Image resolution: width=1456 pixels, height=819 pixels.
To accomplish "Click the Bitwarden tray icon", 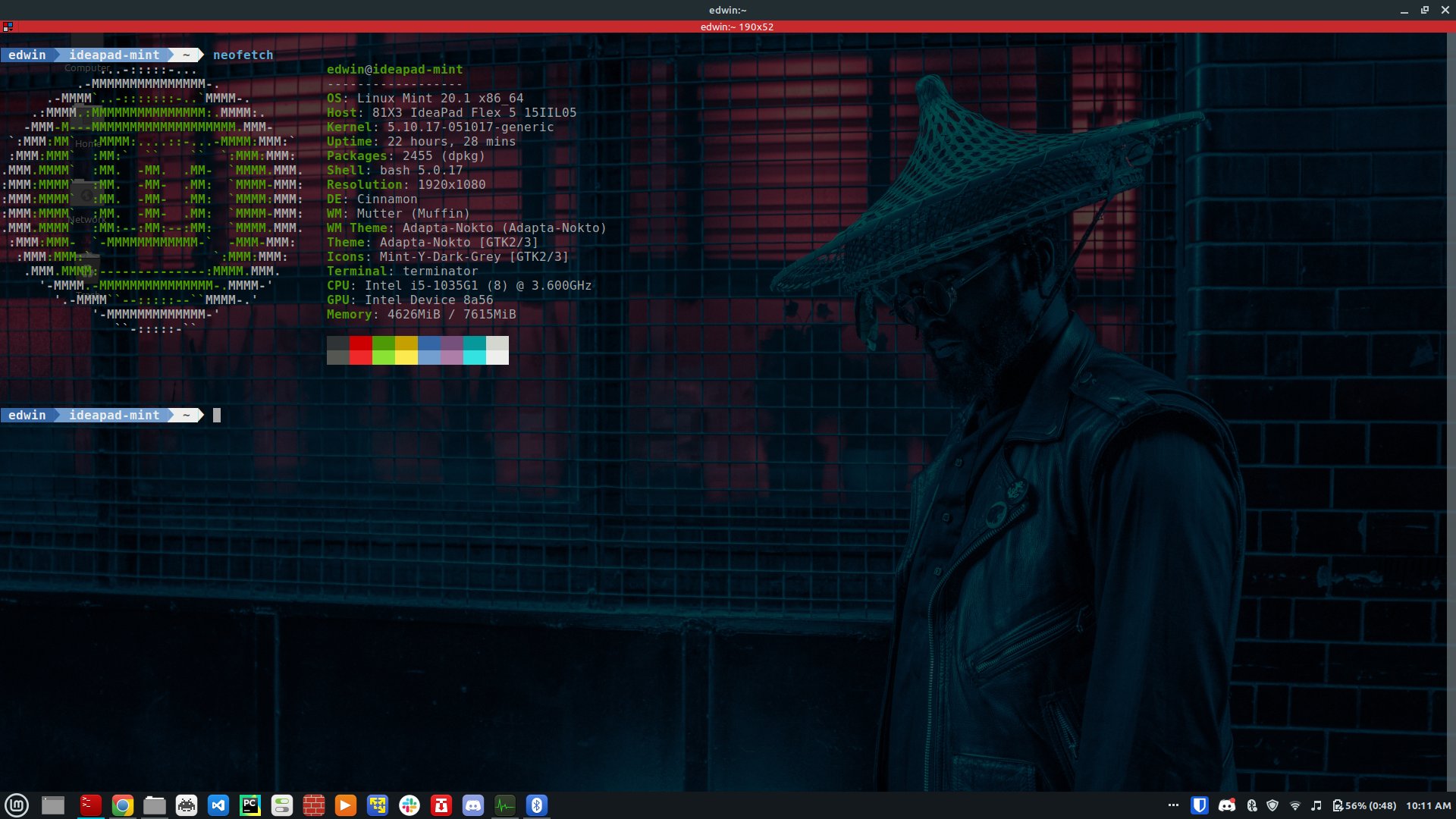I will 1200,805.
